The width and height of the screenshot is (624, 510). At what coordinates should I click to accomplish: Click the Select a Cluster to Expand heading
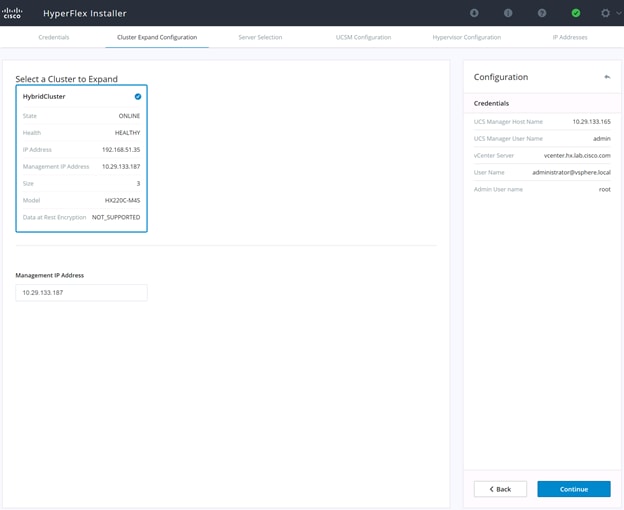click(66, 79)
